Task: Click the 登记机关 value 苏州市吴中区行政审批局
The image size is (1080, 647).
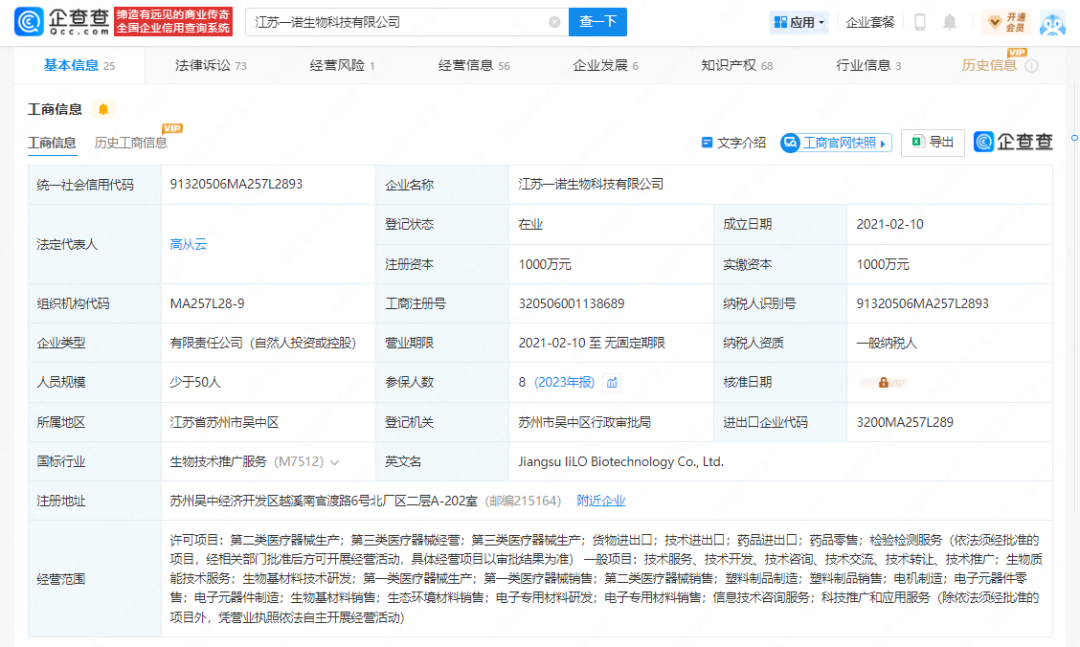Action: [584, 422]
